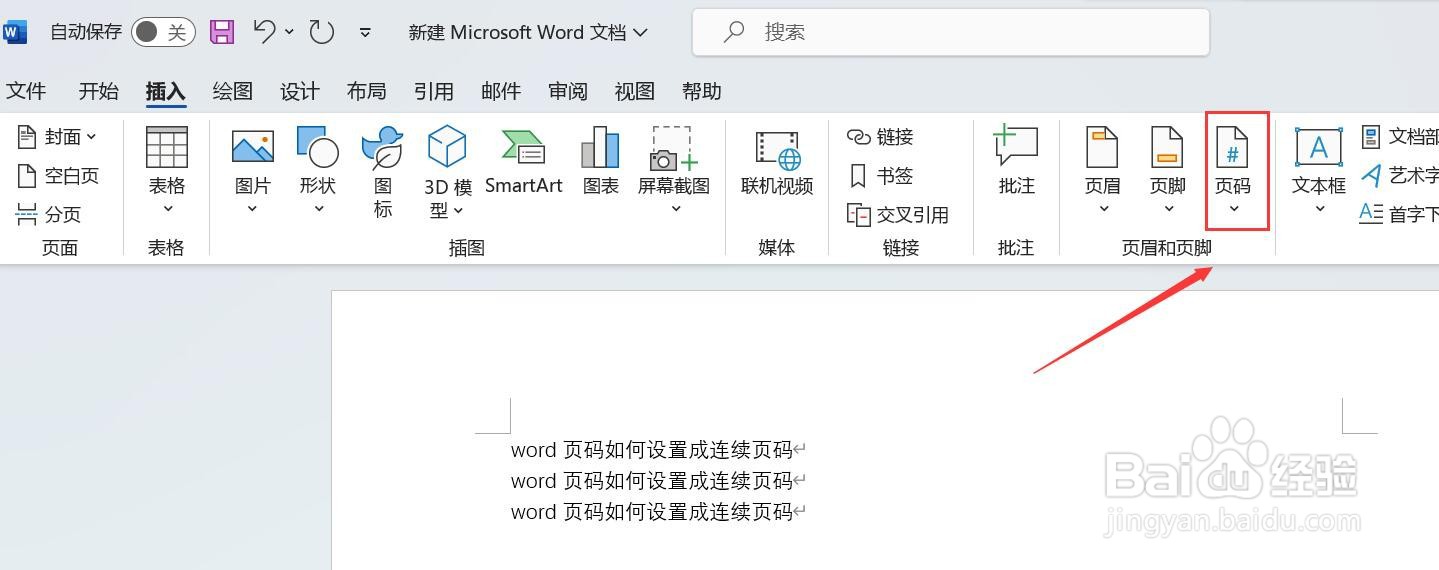Expand the 屏幕截图 dropdown arrow
1439x570 pixels.
tap(675, 209)
